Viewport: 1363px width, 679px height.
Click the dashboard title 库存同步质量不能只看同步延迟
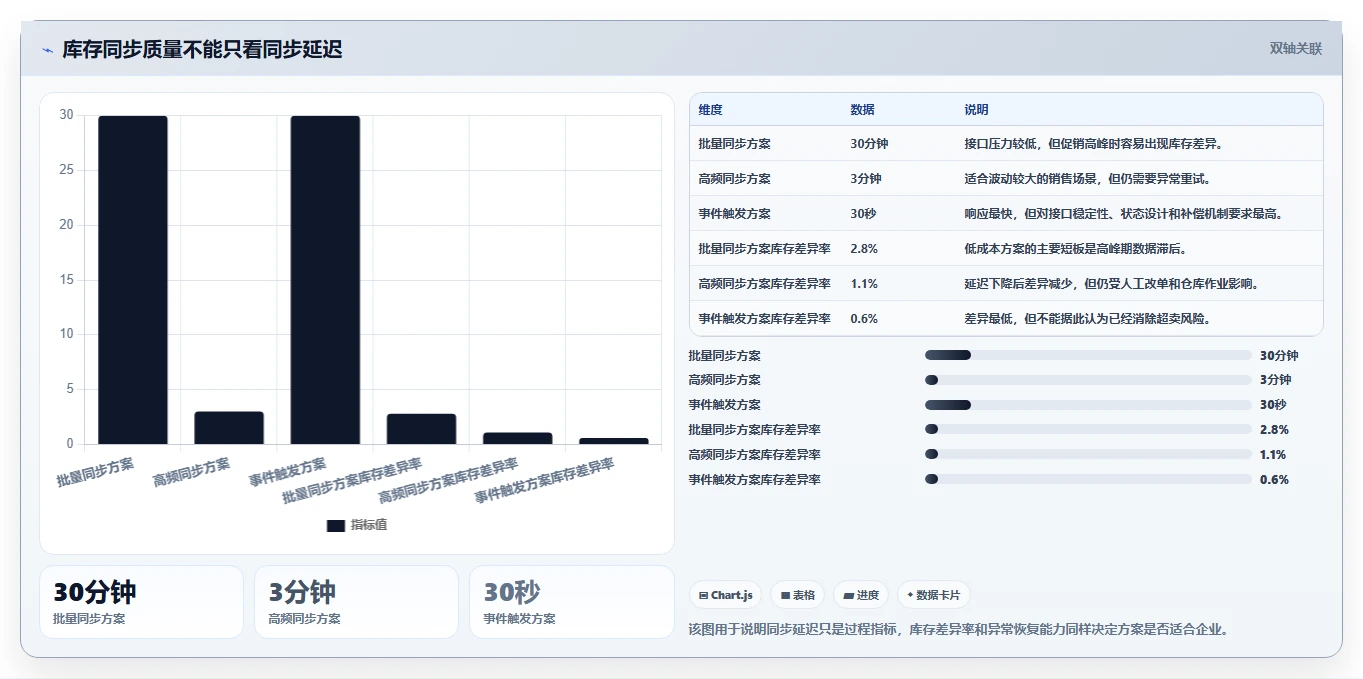coord(202,49)
